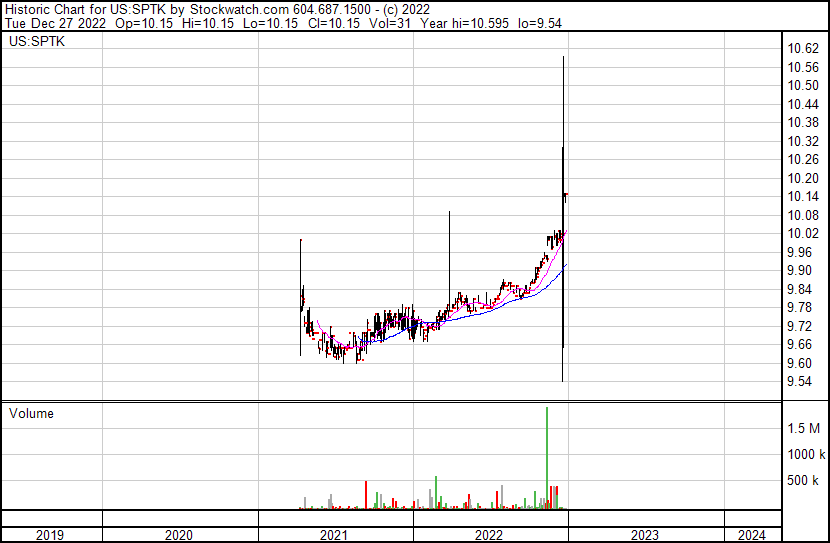Screen dimensions: 830x543
Task: Click the Volume panel label
Action: [x=31, y=413]
